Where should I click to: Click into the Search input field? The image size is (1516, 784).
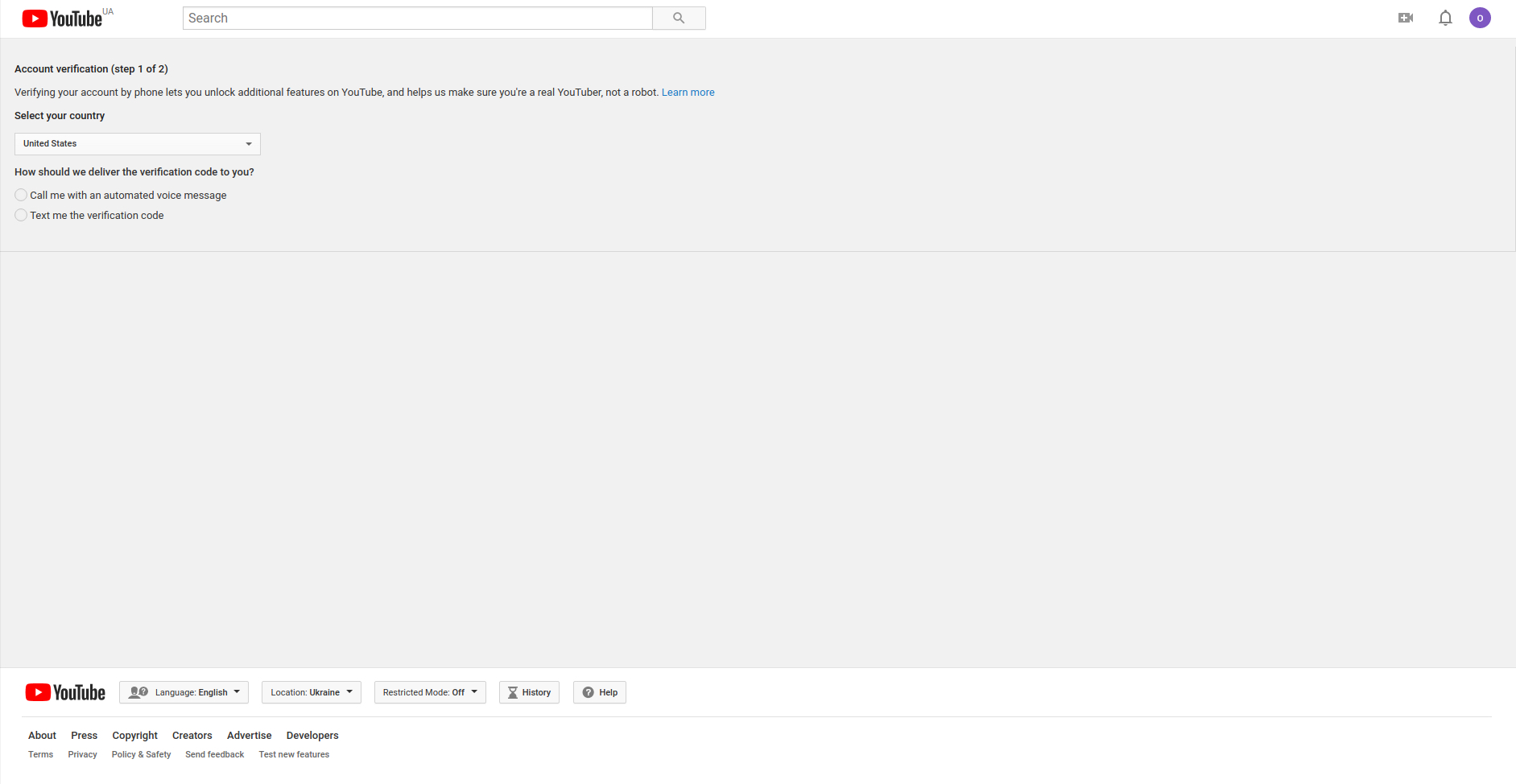(x=417, y=19)
